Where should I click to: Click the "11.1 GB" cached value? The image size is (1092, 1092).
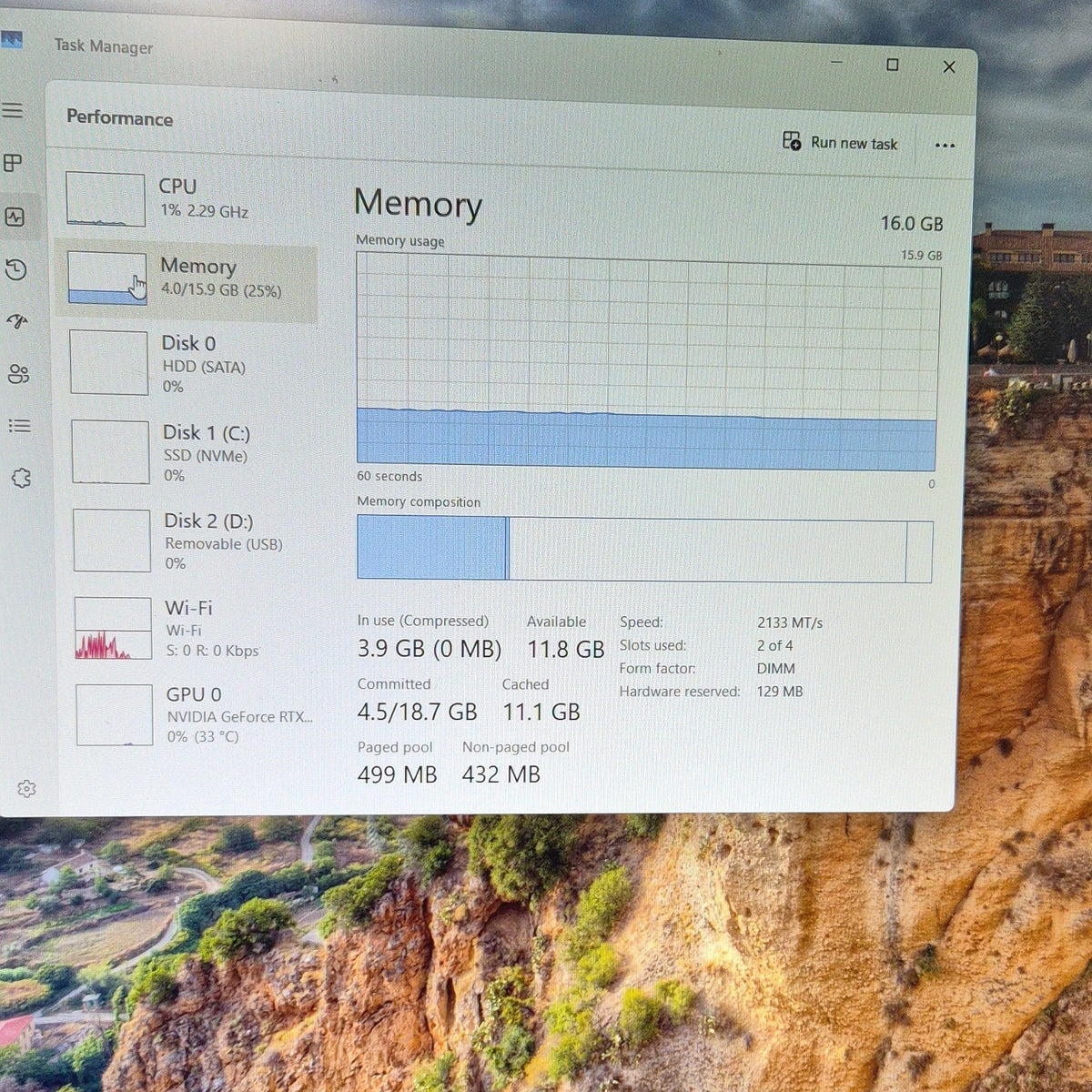[x=541, y=713]
